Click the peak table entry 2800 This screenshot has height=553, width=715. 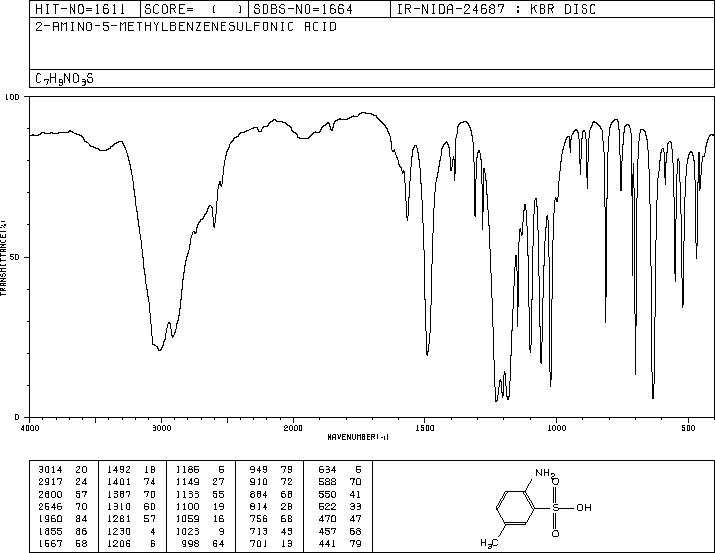point(50,494)
